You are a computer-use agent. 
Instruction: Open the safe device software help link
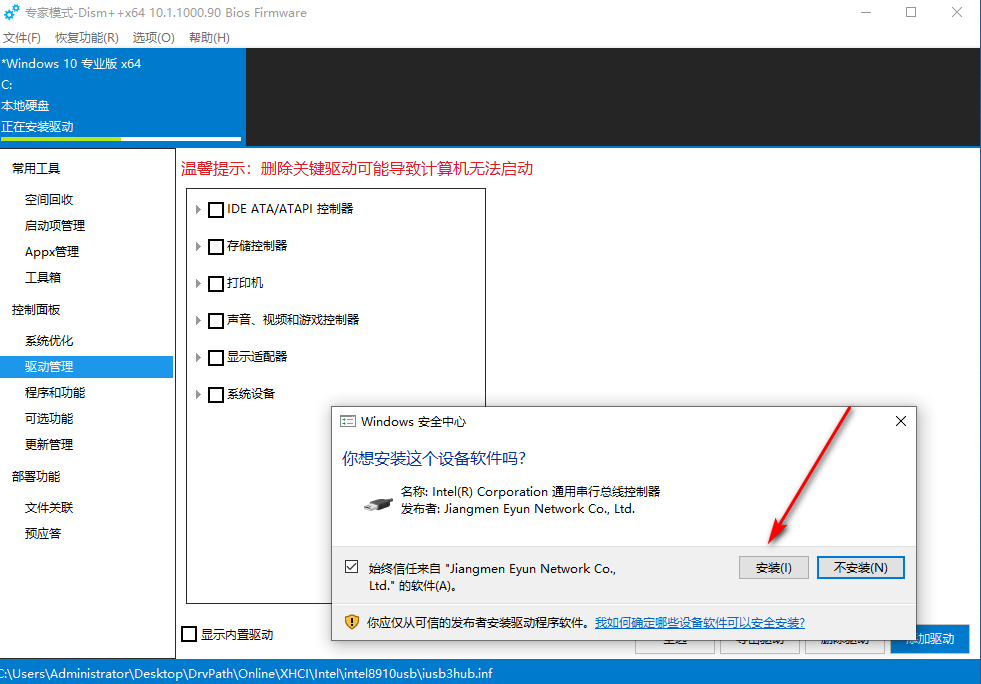pyautogui.click(x=699, y=622)
